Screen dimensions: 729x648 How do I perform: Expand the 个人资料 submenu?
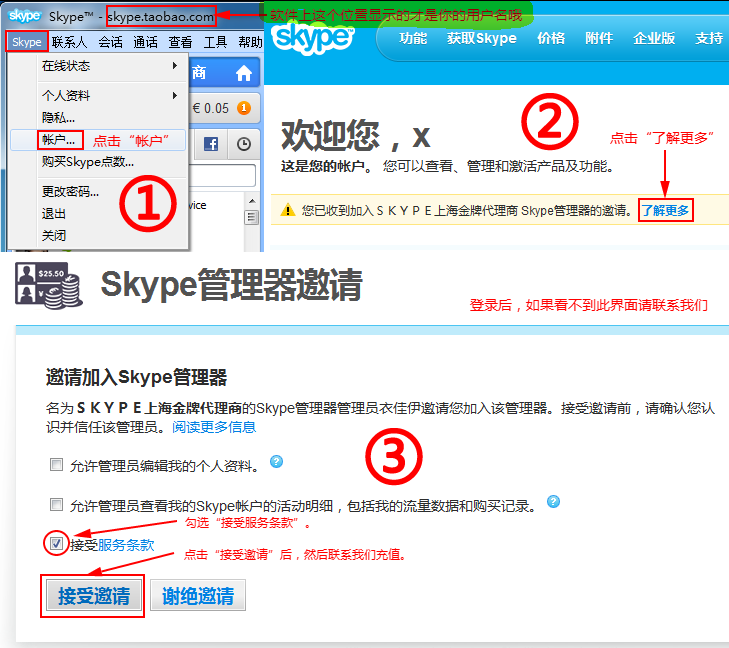pyautogui.click(x=98, y=96)
